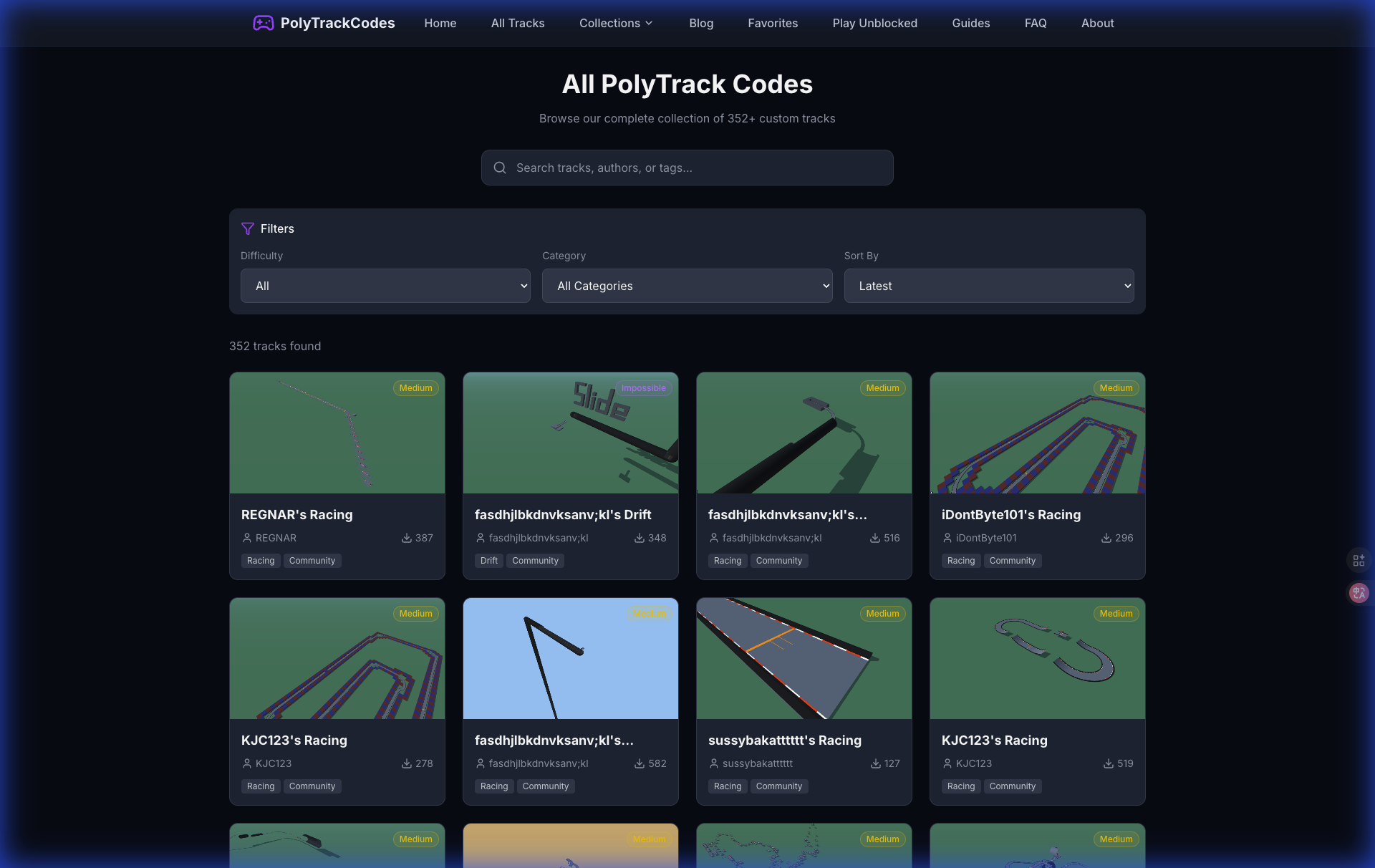Open the Difficulty dropdown

click(385, 286)
